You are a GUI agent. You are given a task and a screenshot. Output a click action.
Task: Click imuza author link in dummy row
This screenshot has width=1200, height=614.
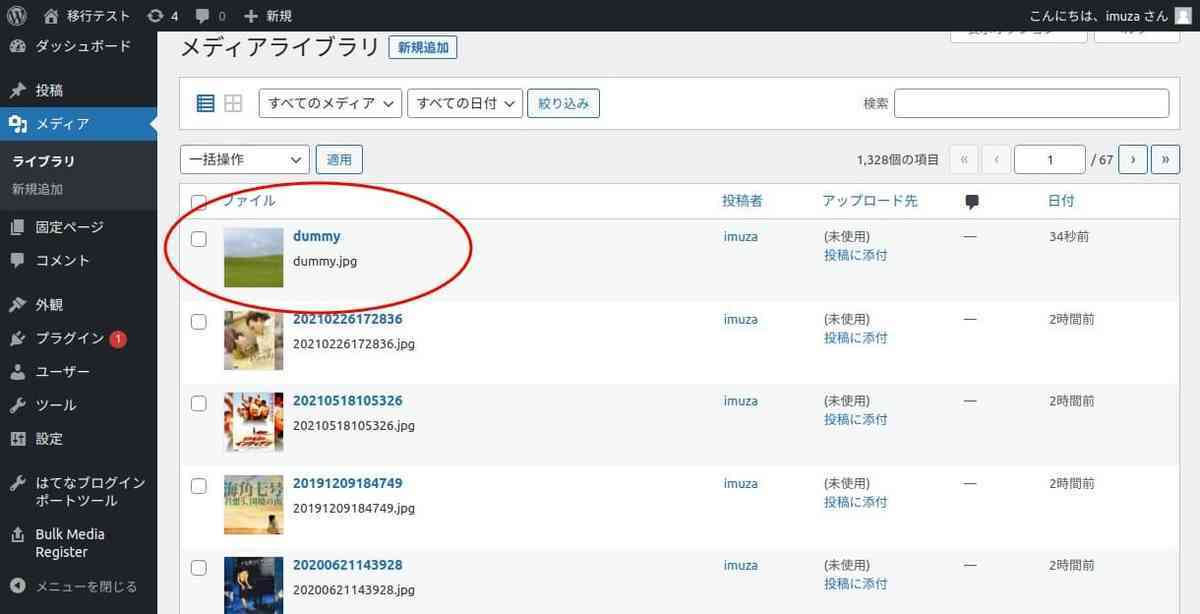741,237
